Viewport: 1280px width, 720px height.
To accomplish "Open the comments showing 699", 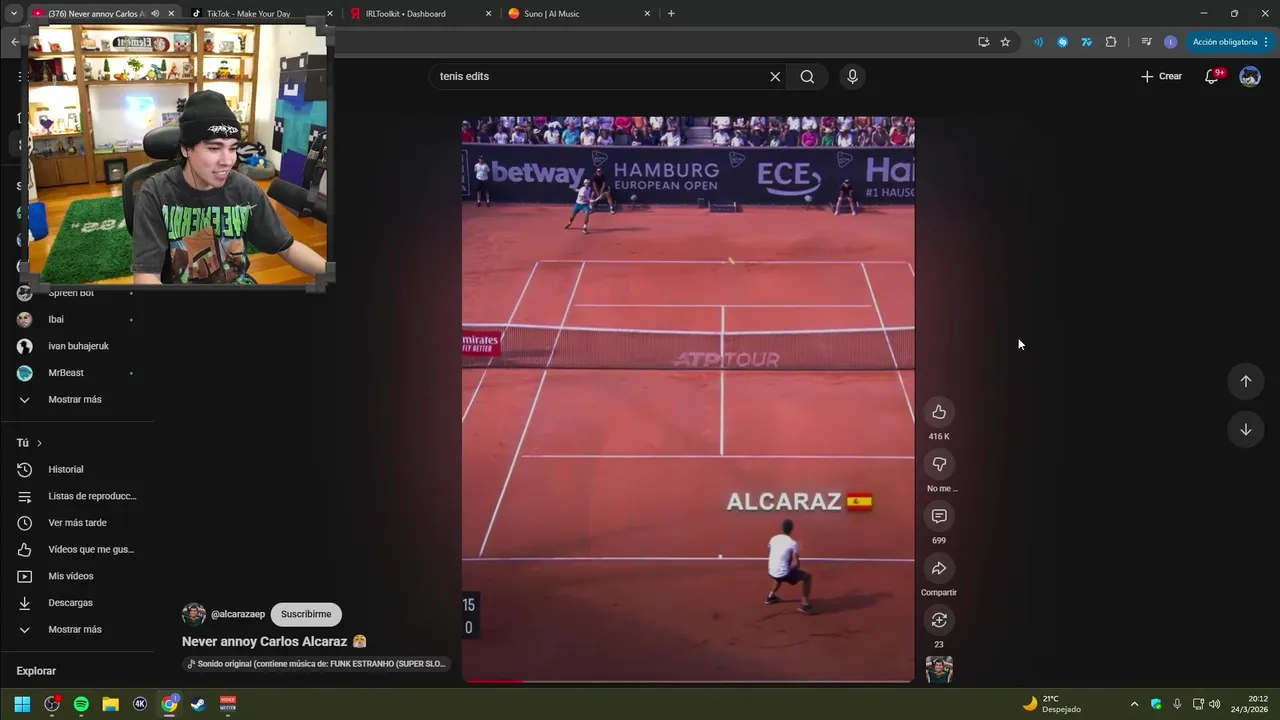I will (x=939, y=516).
